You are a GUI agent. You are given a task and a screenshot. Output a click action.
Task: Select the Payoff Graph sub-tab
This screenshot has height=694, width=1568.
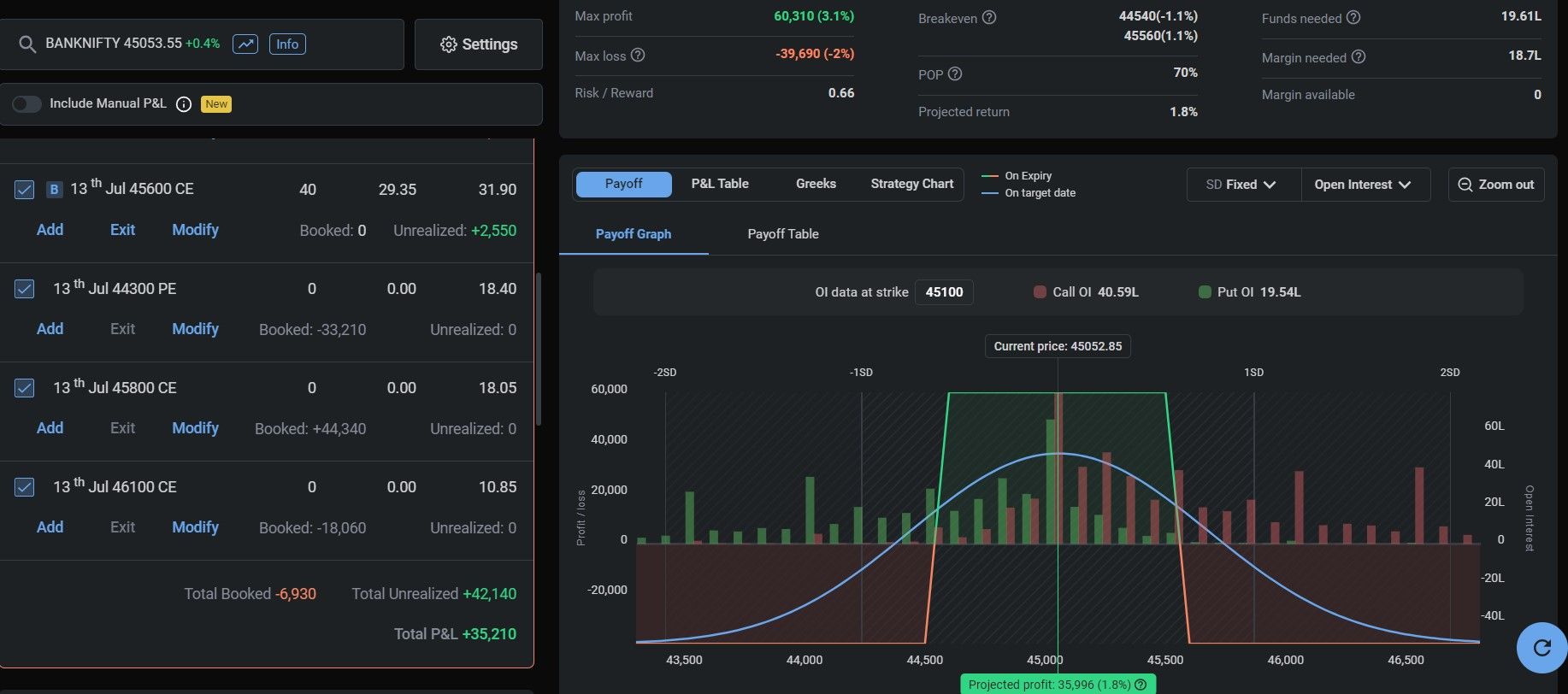(634, 234)
